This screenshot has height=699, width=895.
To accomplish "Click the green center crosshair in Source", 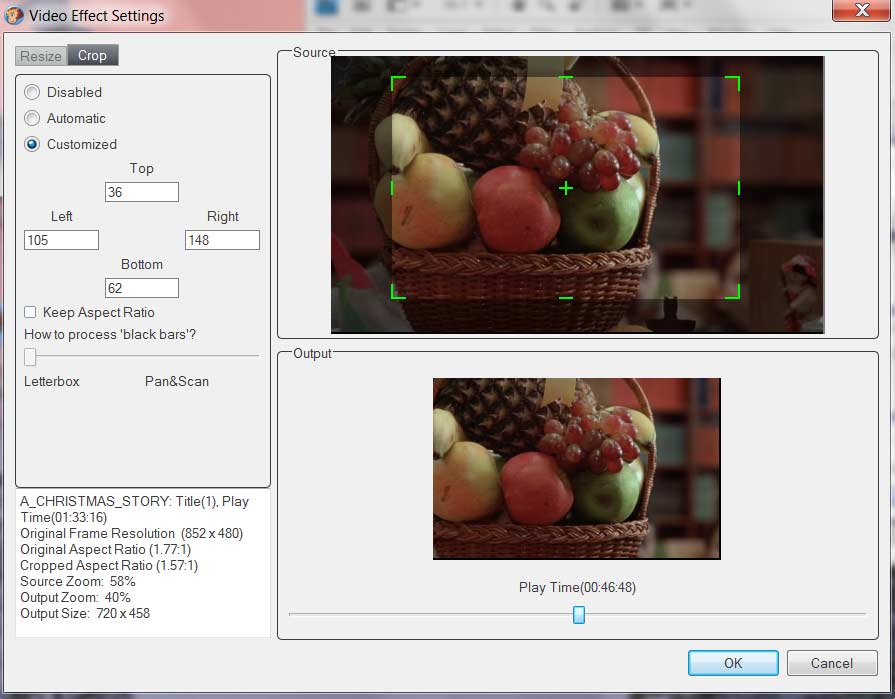I will pos(566,188).
